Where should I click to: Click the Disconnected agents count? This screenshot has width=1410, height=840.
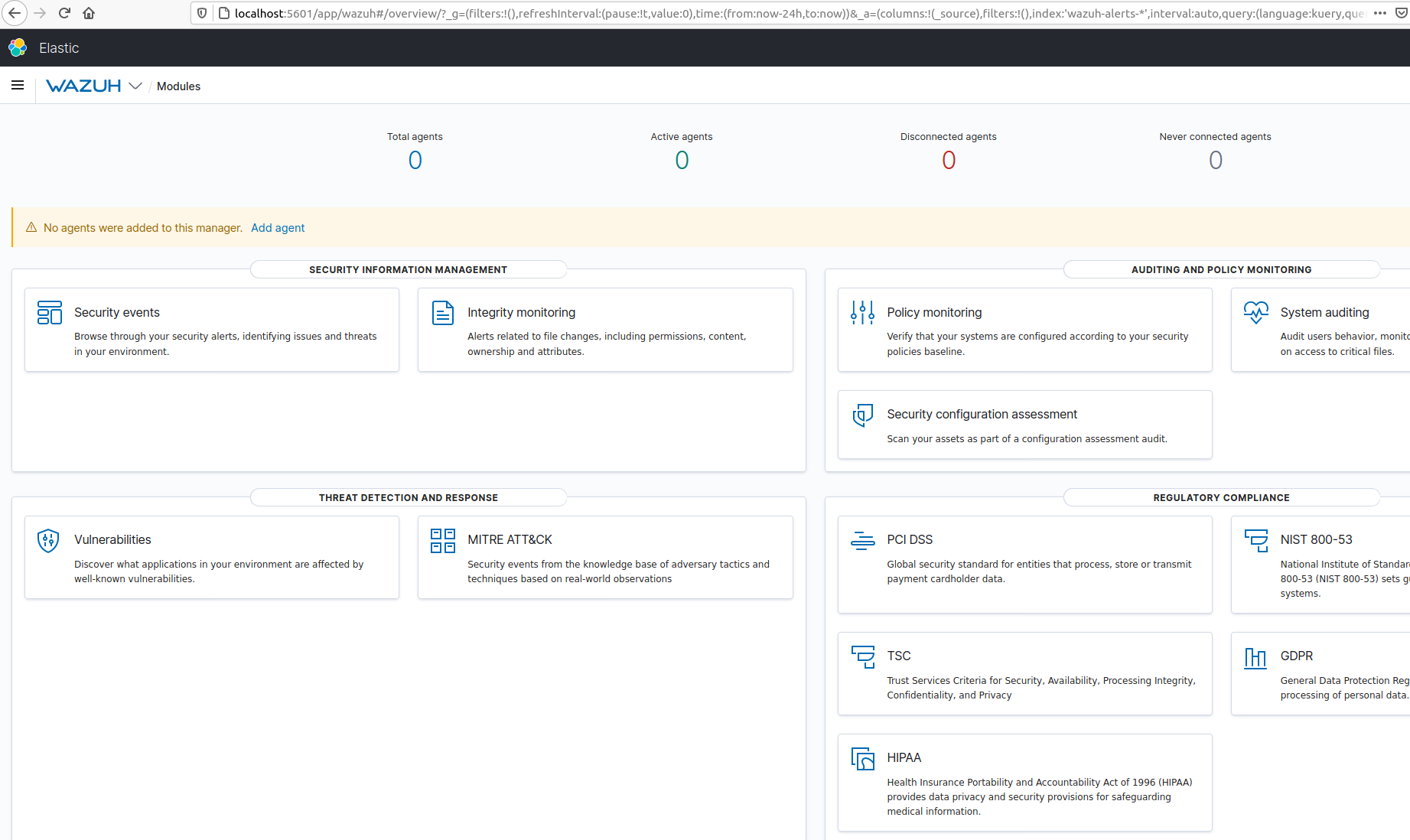point(949,160)
